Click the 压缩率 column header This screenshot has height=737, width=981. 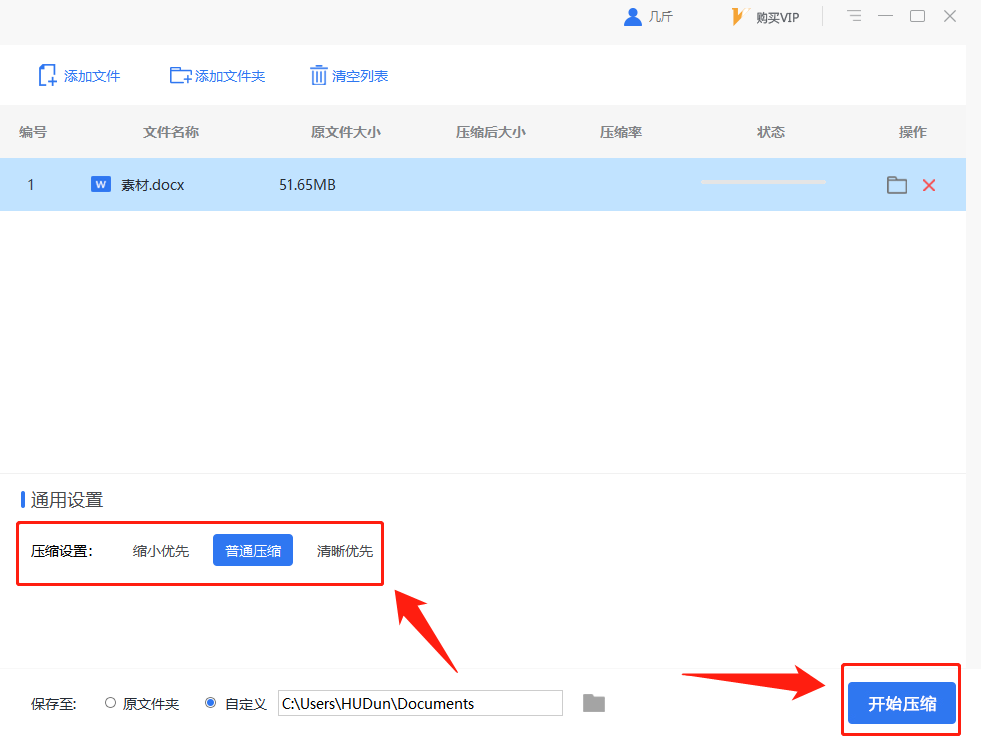point(621,132)
